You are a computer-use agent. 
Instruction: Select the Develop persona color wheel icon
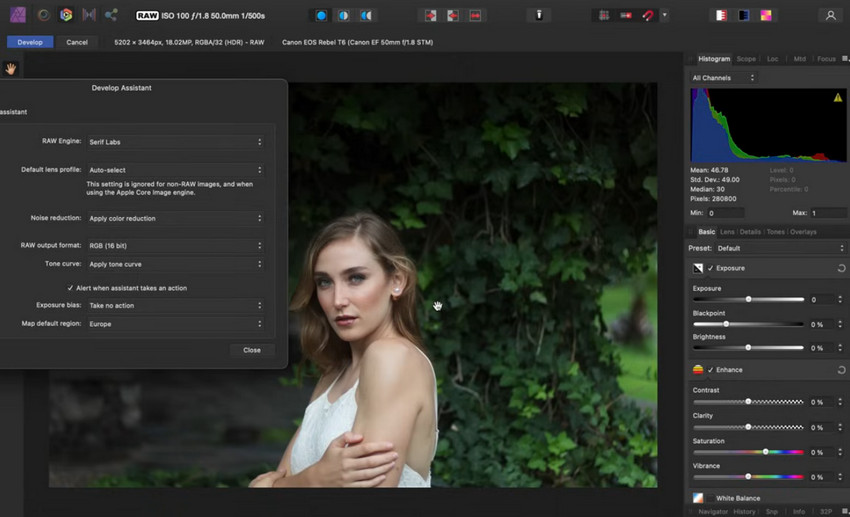[x=66, y=15]
